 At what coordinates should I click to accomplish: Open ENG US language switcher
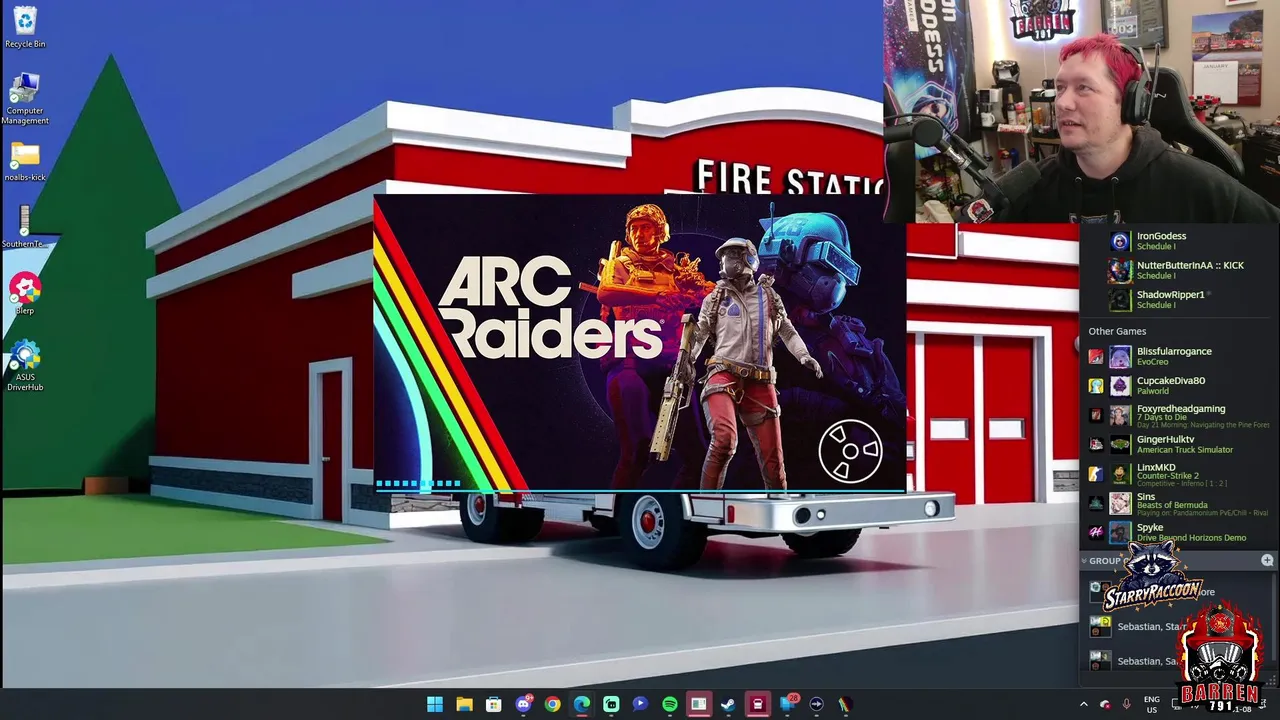1152,704
